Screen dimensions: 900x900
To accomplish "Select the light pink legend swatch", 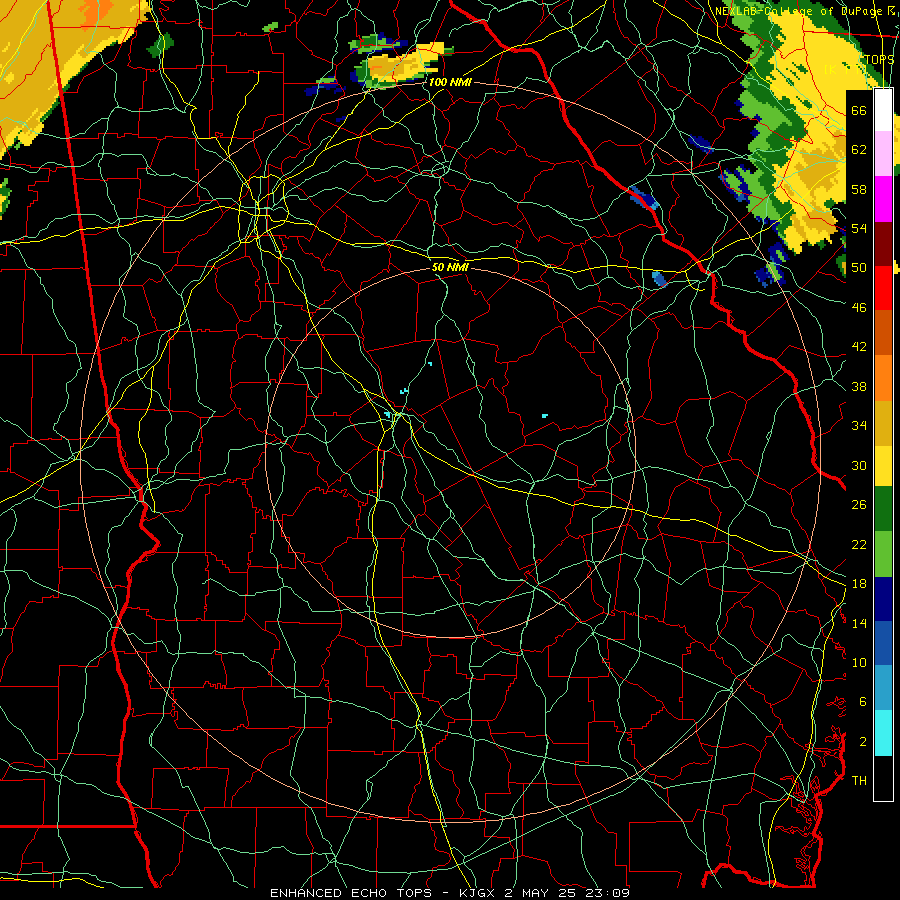I will pos(883,153).
